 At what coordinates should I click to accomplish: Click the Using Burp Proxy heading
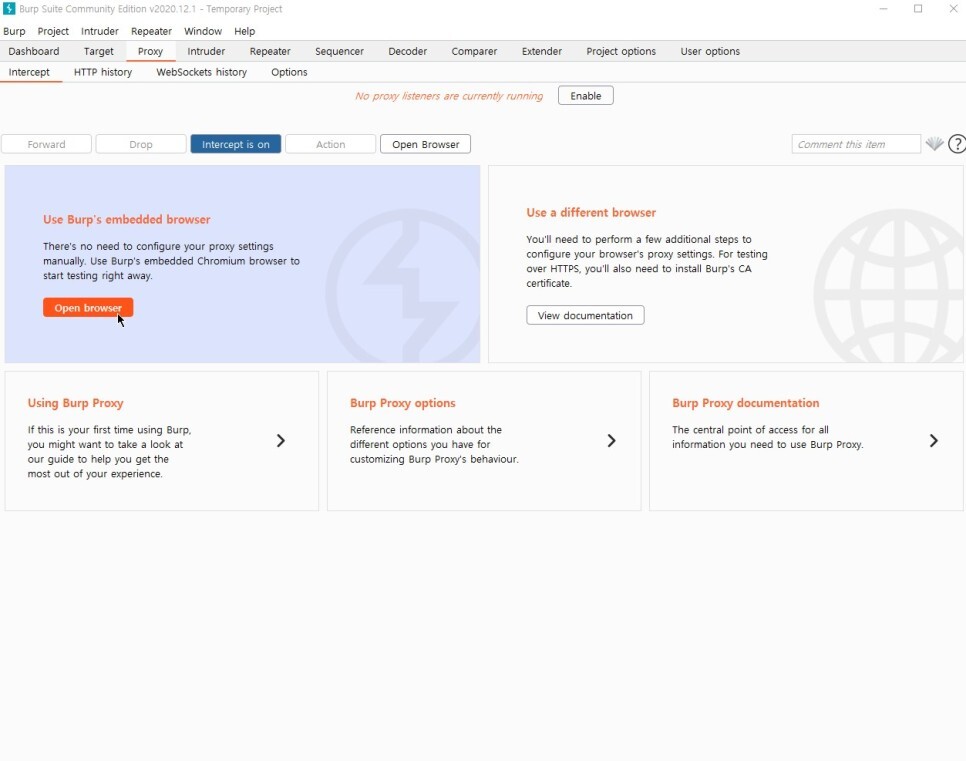[75, 403]
